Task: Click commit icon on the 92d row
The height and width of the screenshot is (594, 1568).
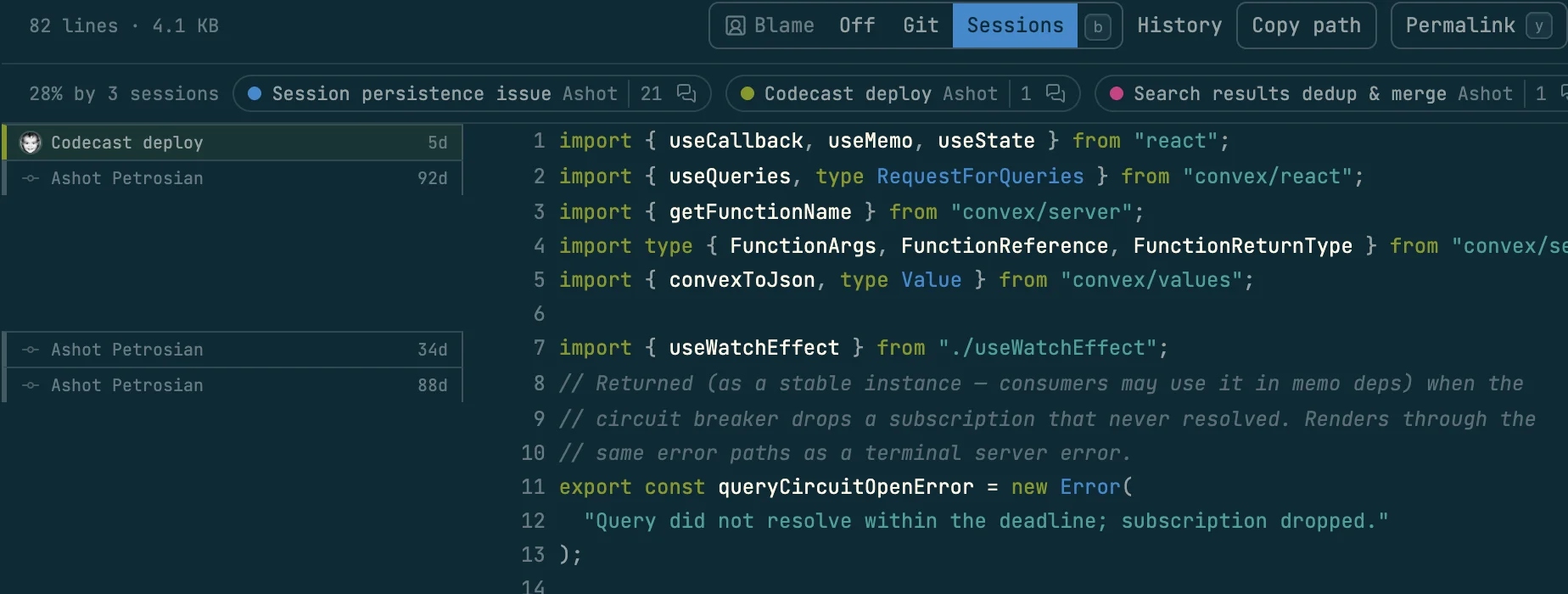Action: click(31, 178)
